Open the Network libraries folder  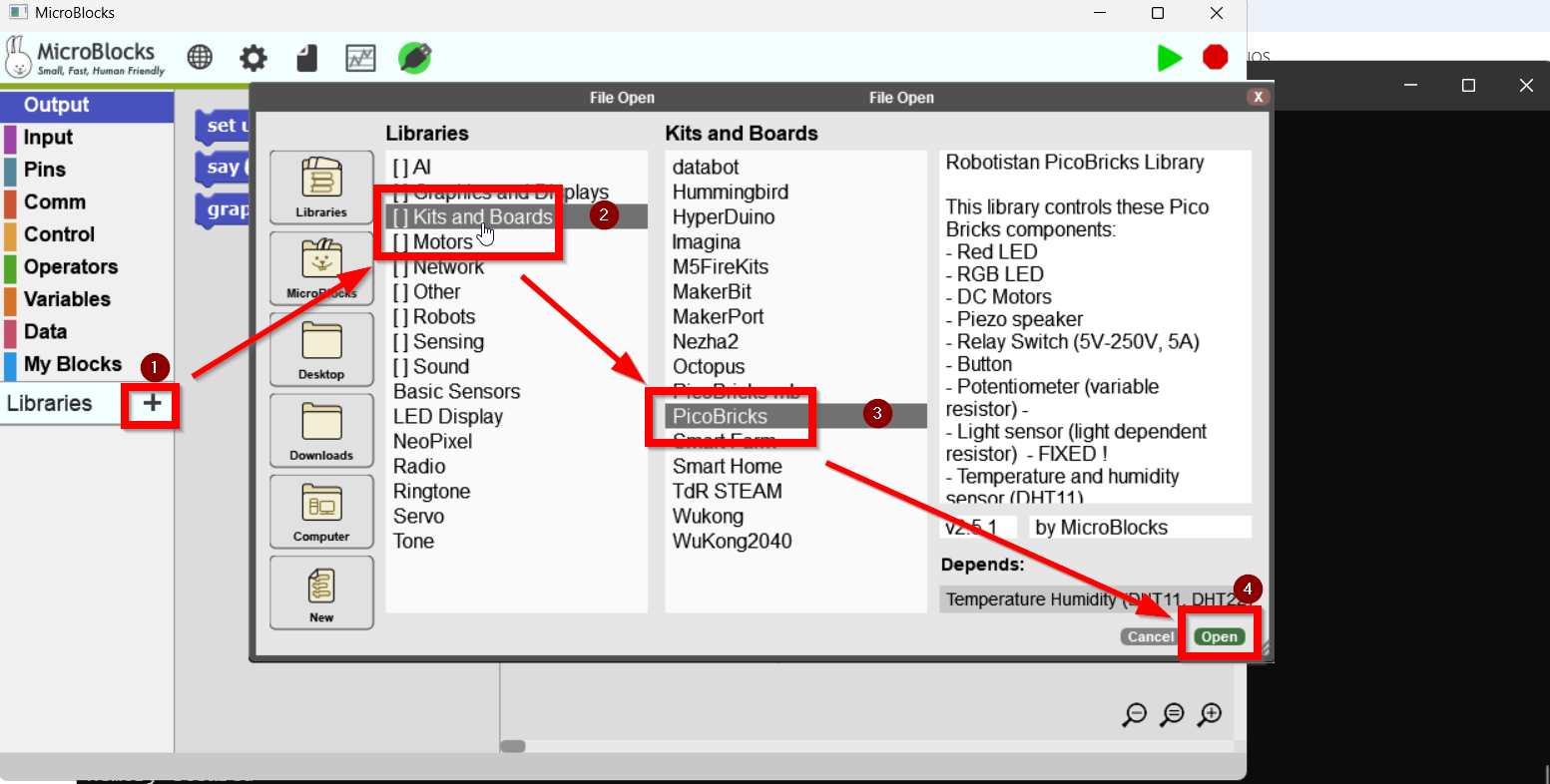(517, 267)
